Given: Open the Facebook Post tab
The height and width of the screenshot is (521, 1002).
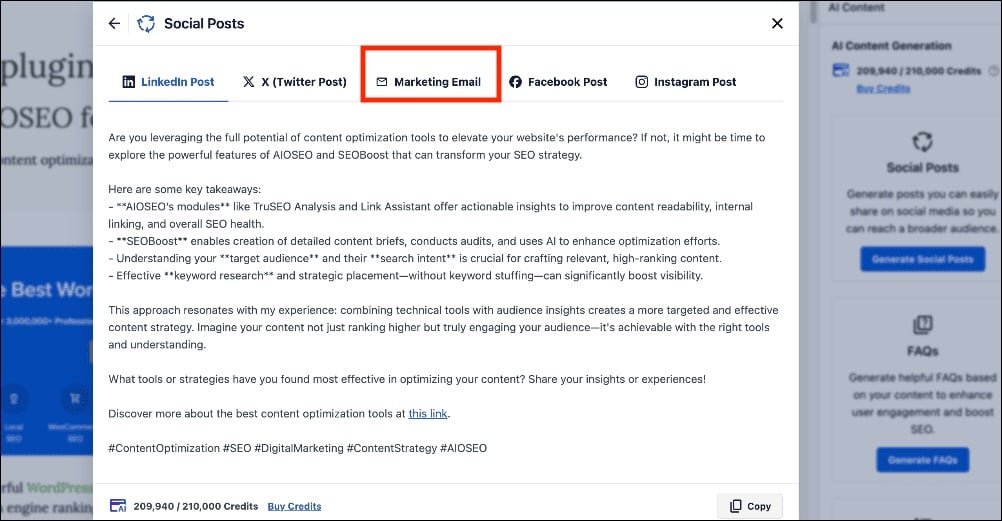Looking at the screenshot, I should tap(567, 82).
